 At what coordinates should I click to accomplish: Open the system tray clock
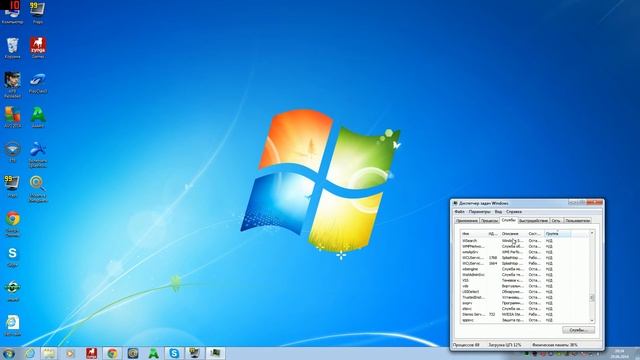[x=620, y=353]
